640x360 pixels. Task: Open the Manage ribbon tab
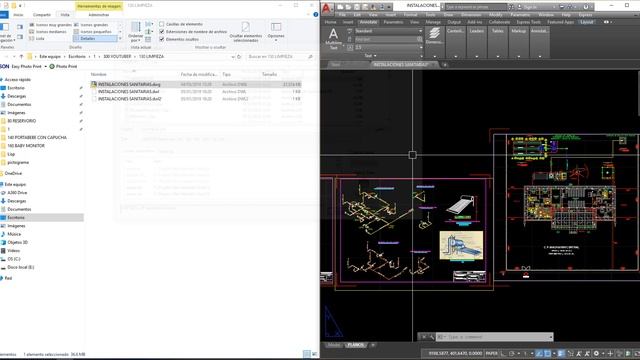tap(433, 22)
